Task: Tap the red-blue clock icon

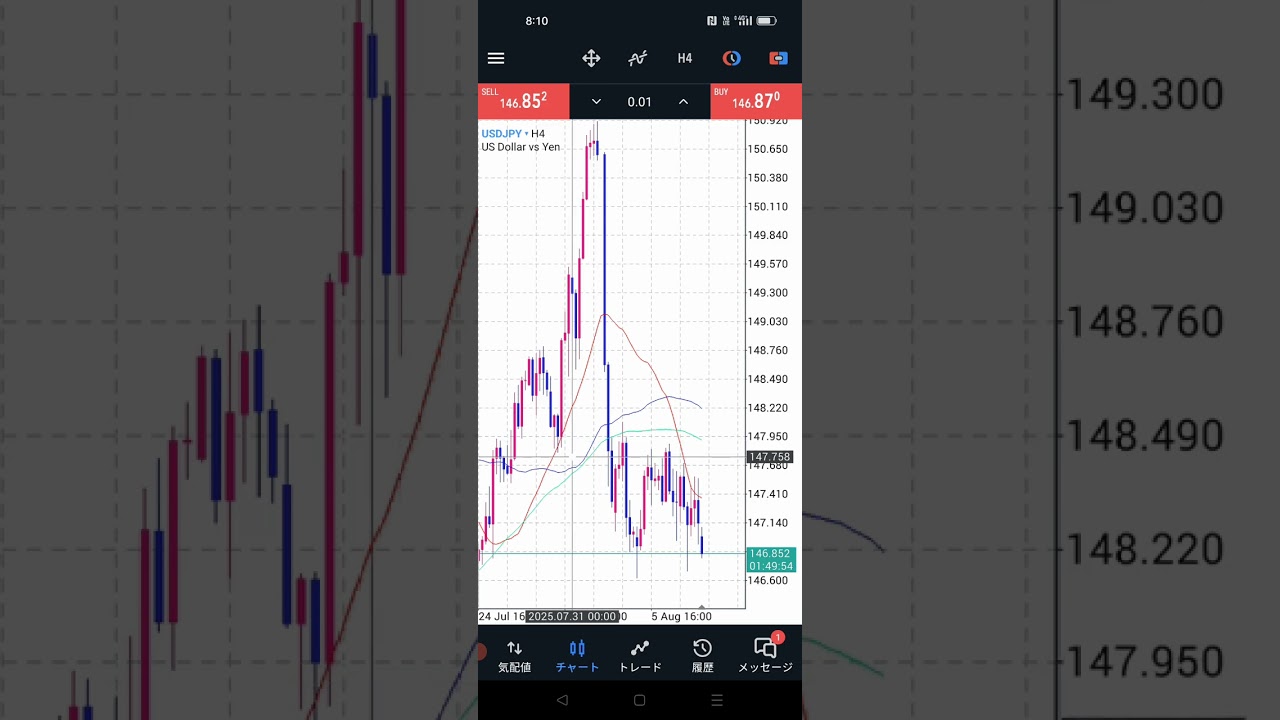Action: (732, 59)
